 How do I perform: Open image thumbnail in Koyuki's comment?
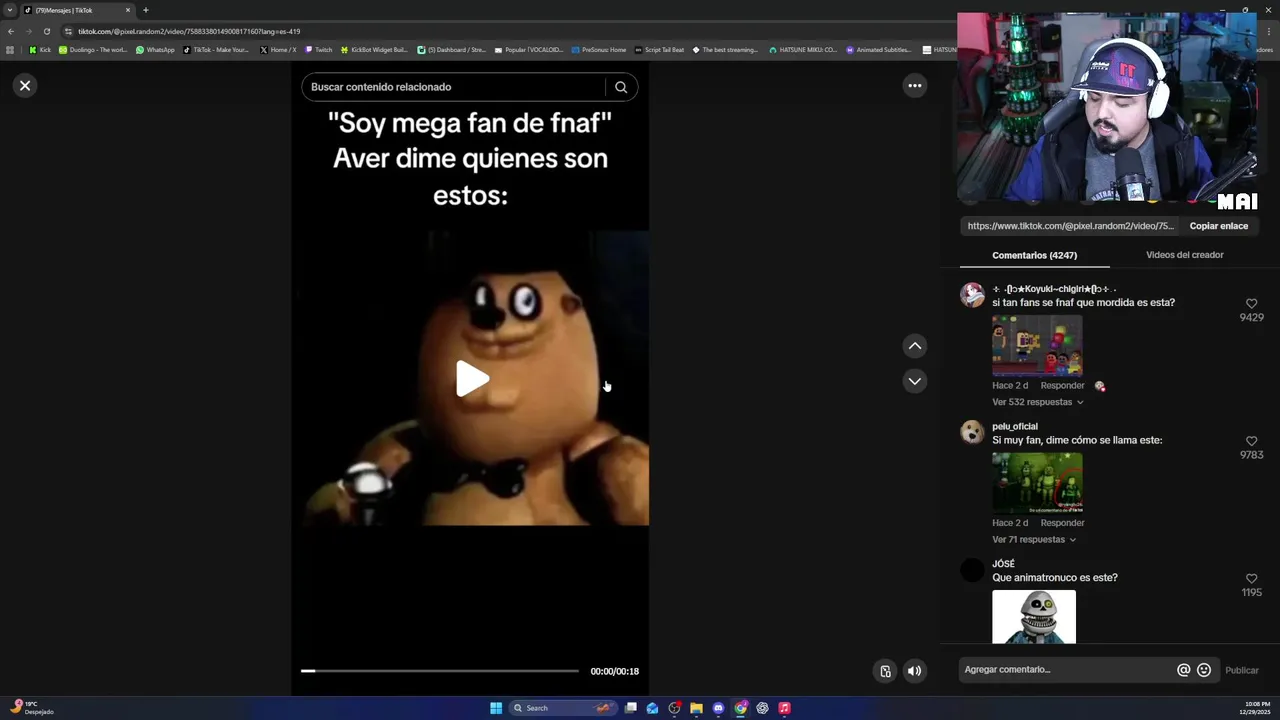1037,345
